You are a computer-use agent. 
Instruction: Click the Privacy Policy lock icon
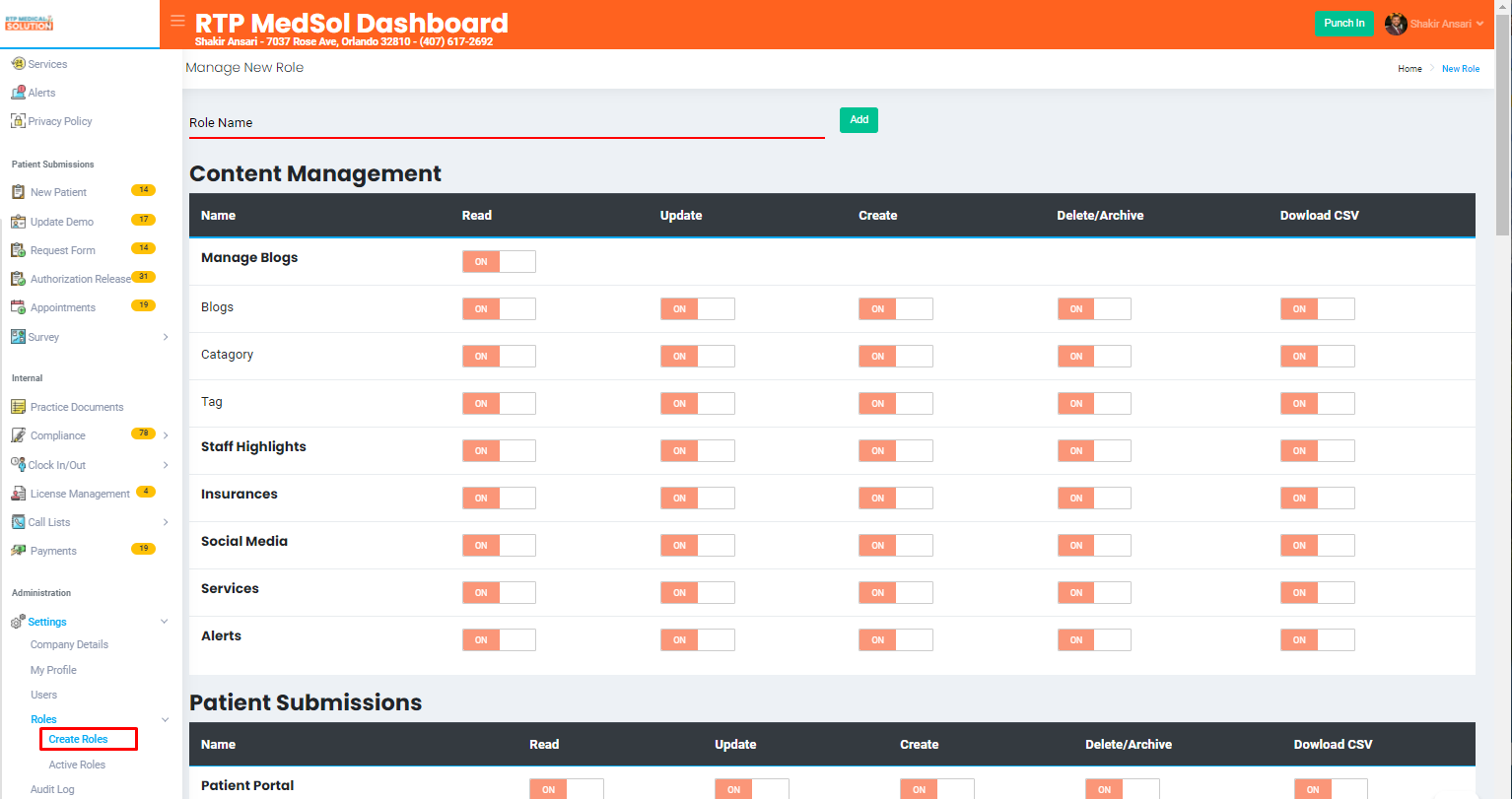tap(18, 121)
